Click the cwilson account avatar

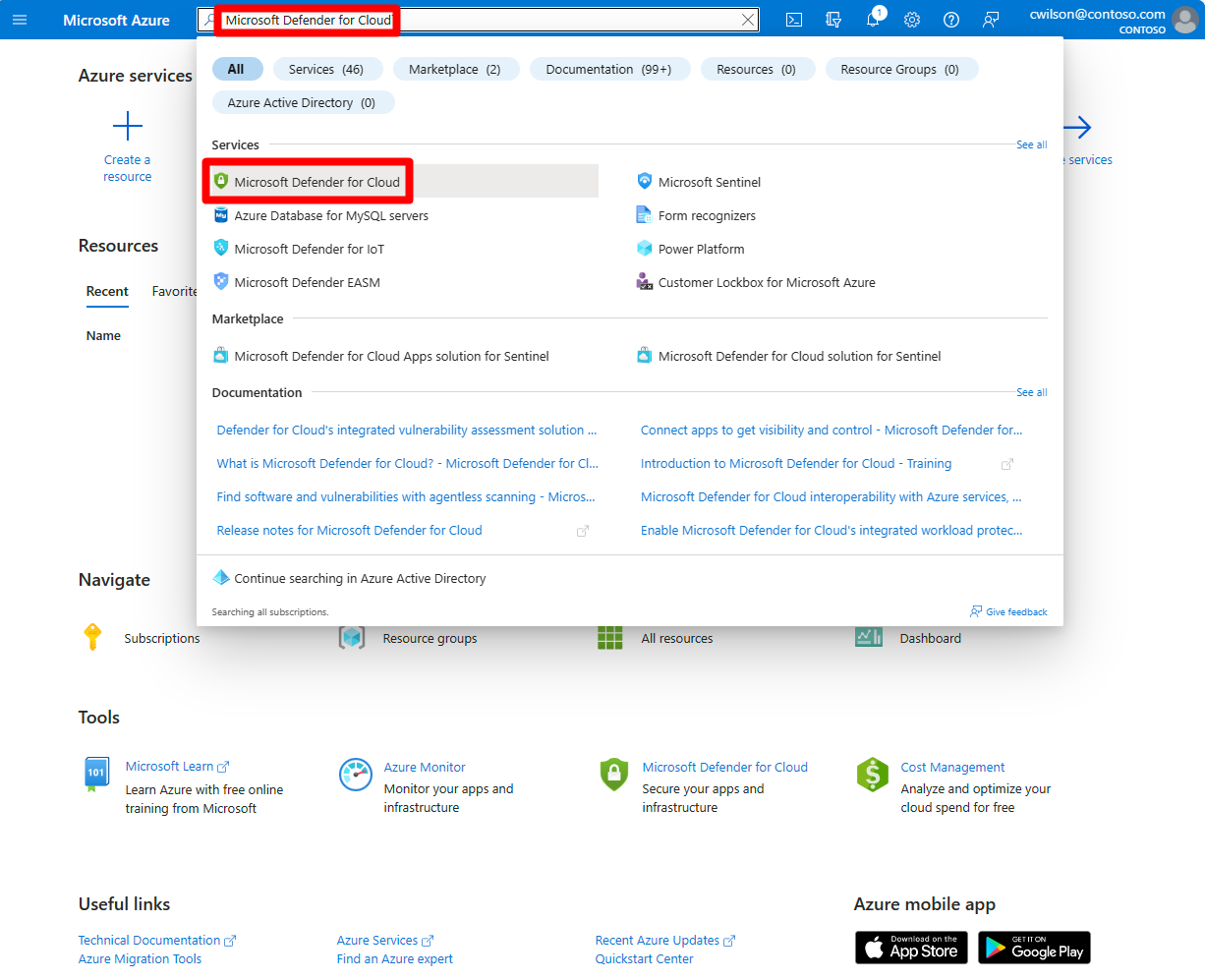(x=1185, y=20)
